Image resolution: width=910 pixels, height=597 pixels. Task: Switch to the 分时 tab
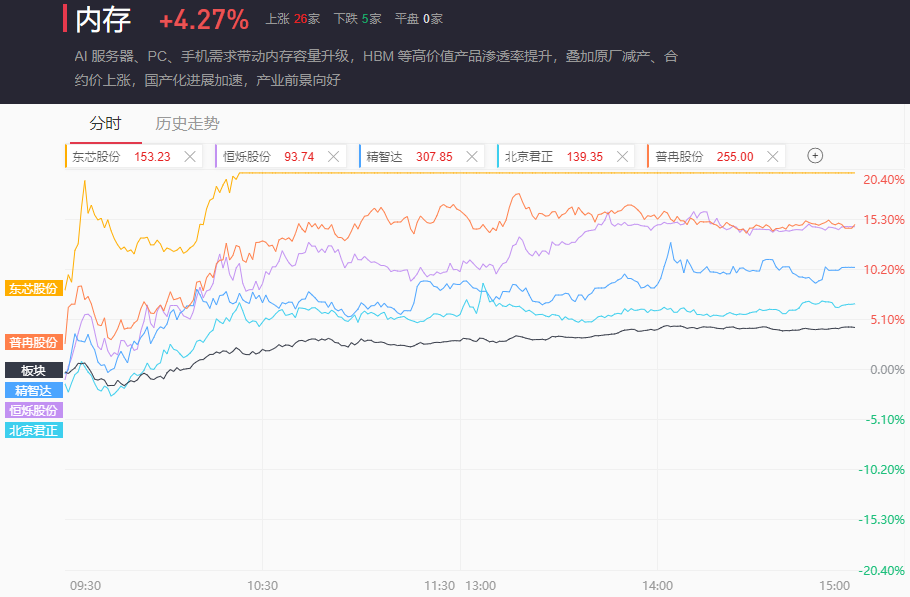pyautogui.click(x=105, y=124)
